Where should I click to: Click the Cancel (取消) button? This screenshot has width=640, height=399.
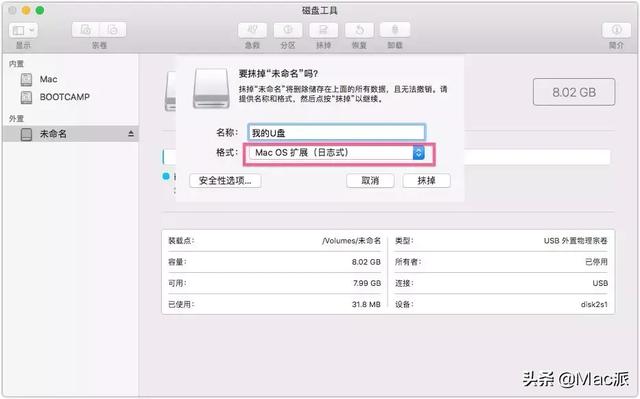click(370, 181)
